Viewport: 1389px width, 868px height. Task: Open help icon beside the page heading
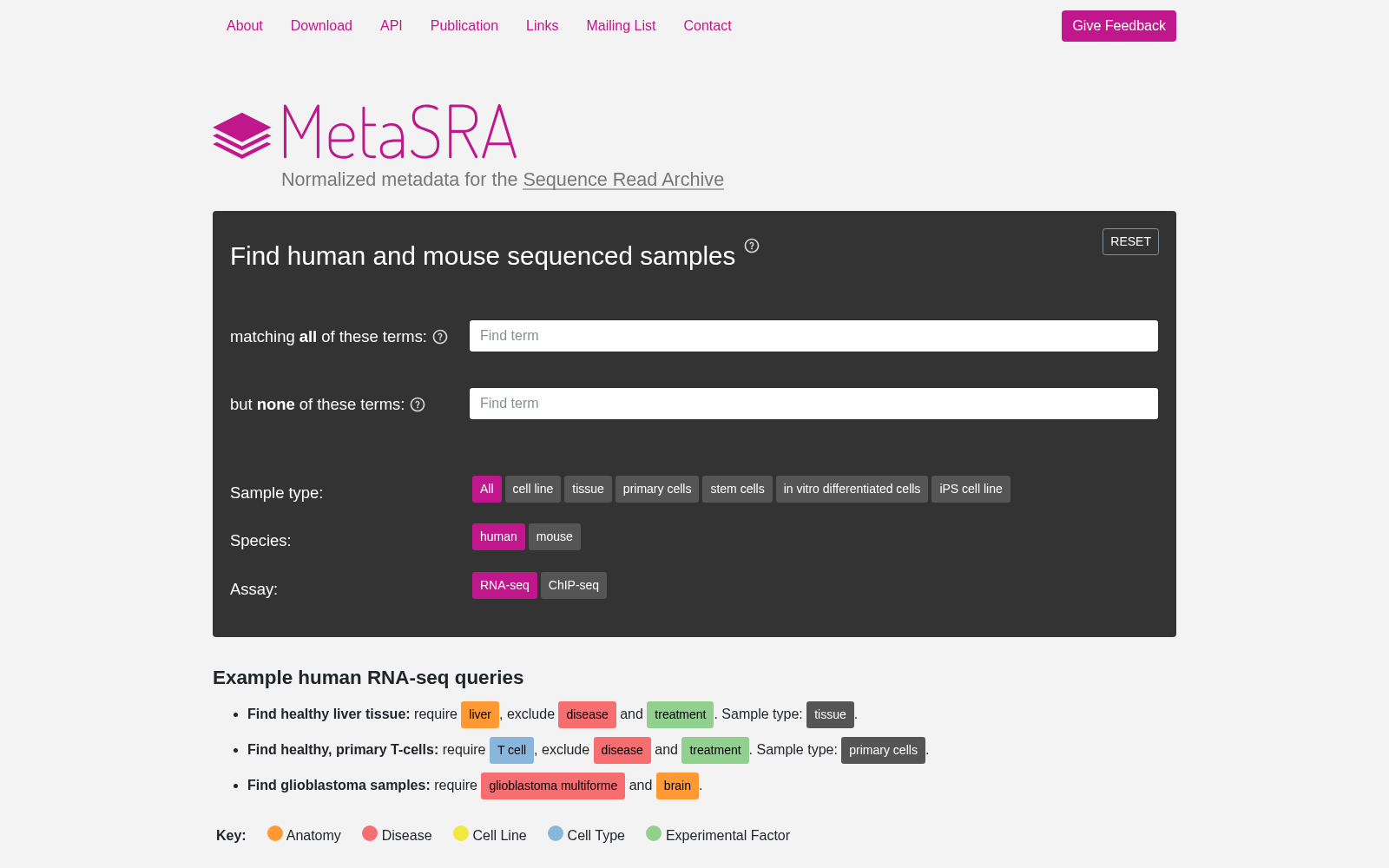(x=752, y=246)
